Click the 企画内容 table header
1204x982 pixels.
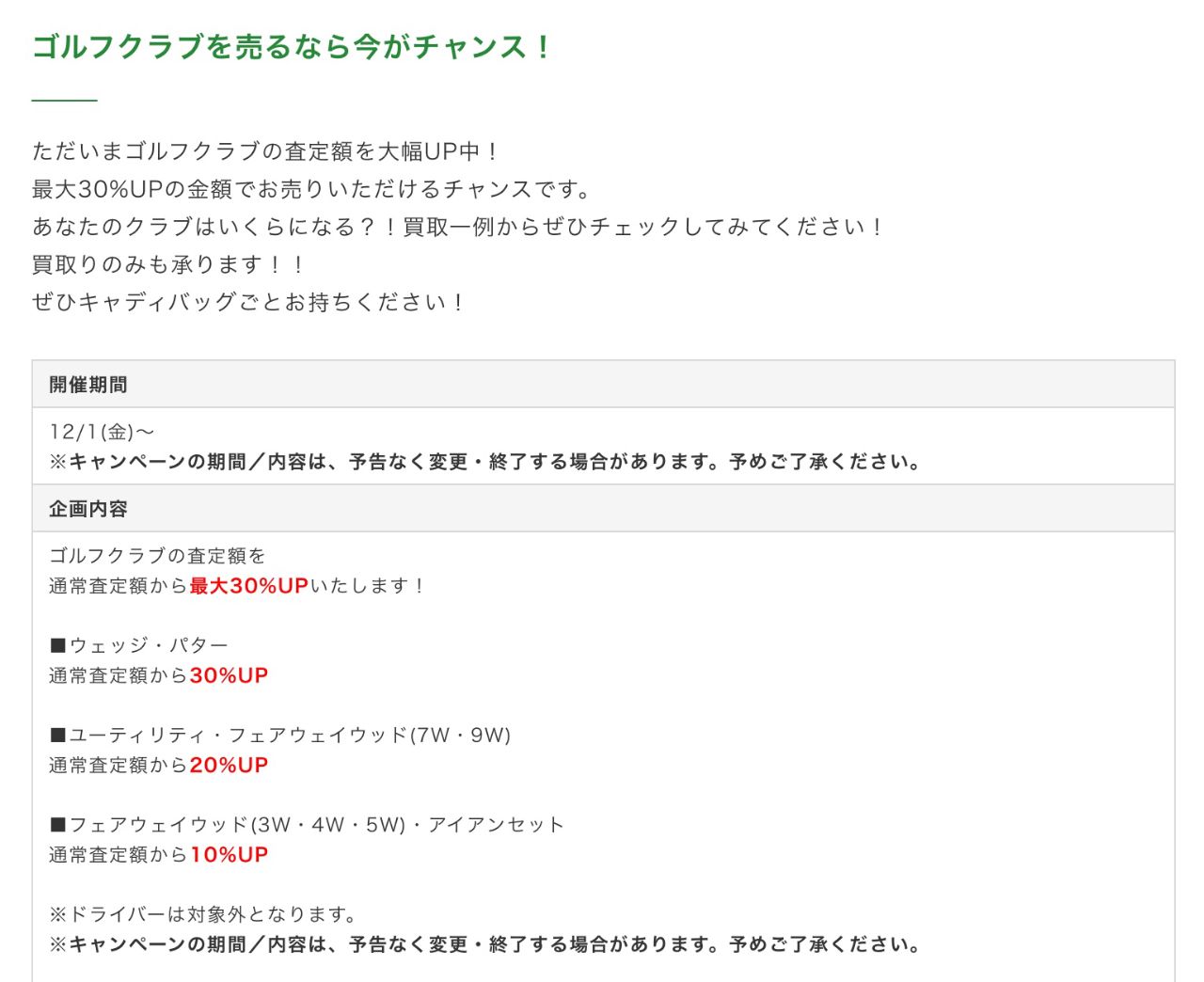click(x=88, y=509)
